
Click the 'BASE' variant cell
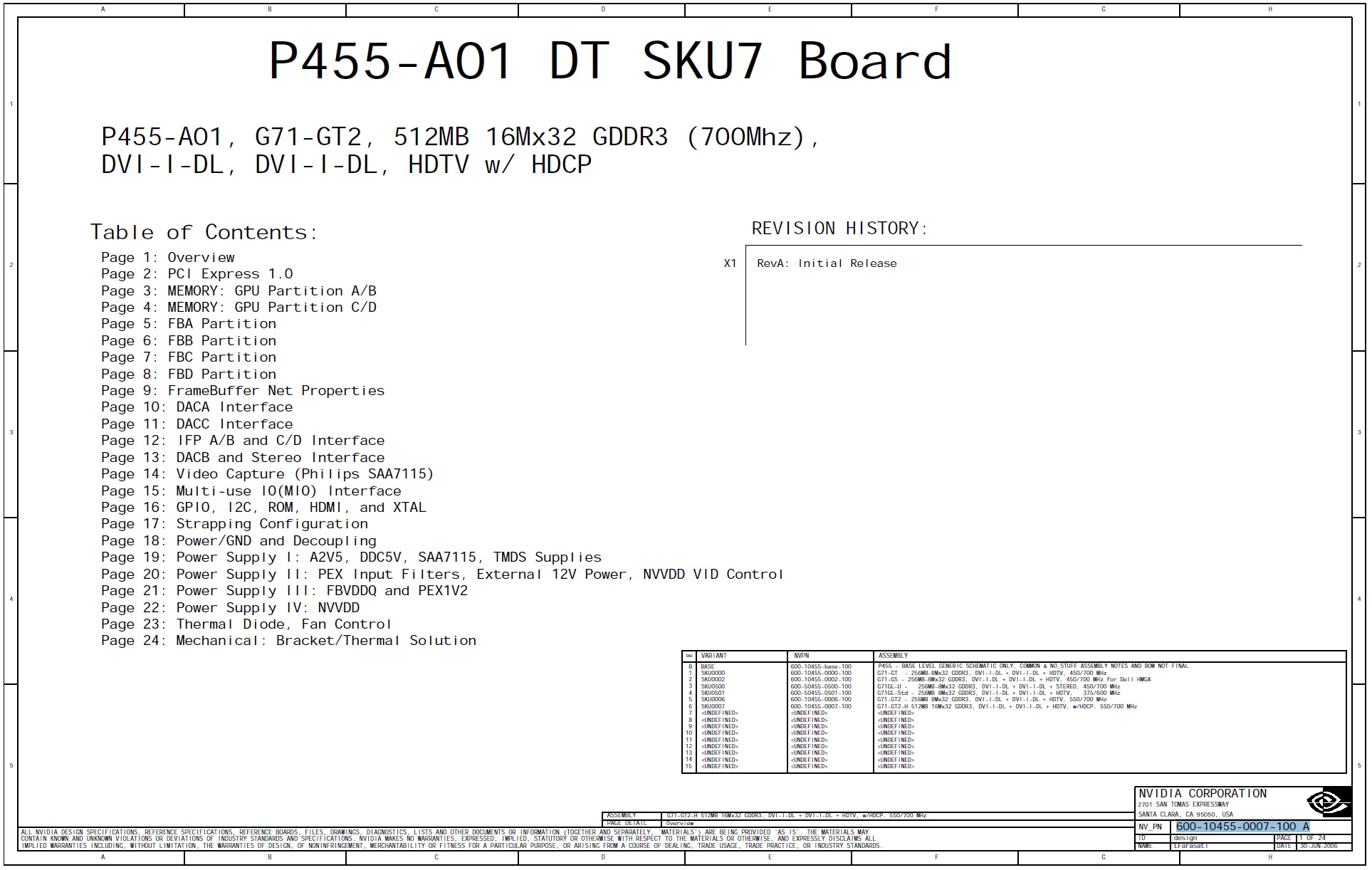707,667
